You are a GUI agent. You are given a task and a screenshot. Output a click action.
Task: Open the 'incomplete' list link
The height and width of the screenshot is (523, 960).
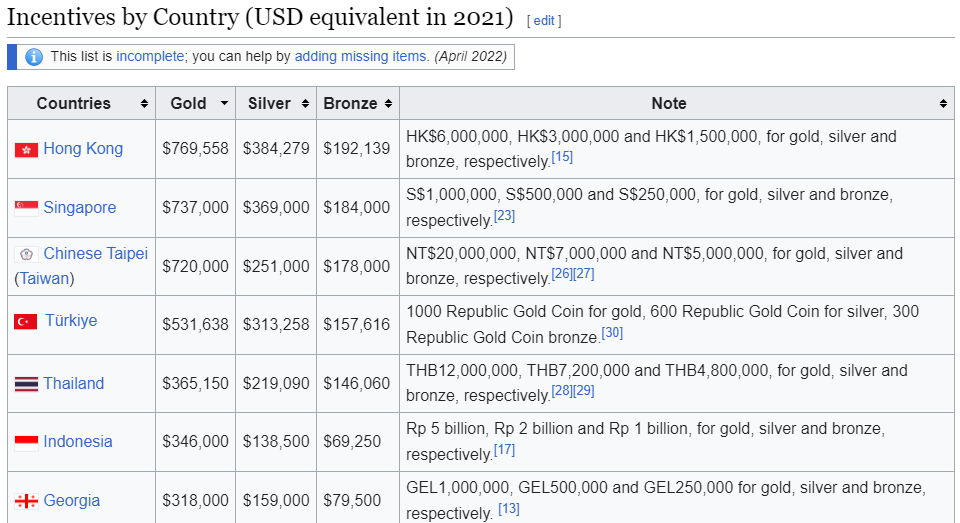(x=150, y=57)
